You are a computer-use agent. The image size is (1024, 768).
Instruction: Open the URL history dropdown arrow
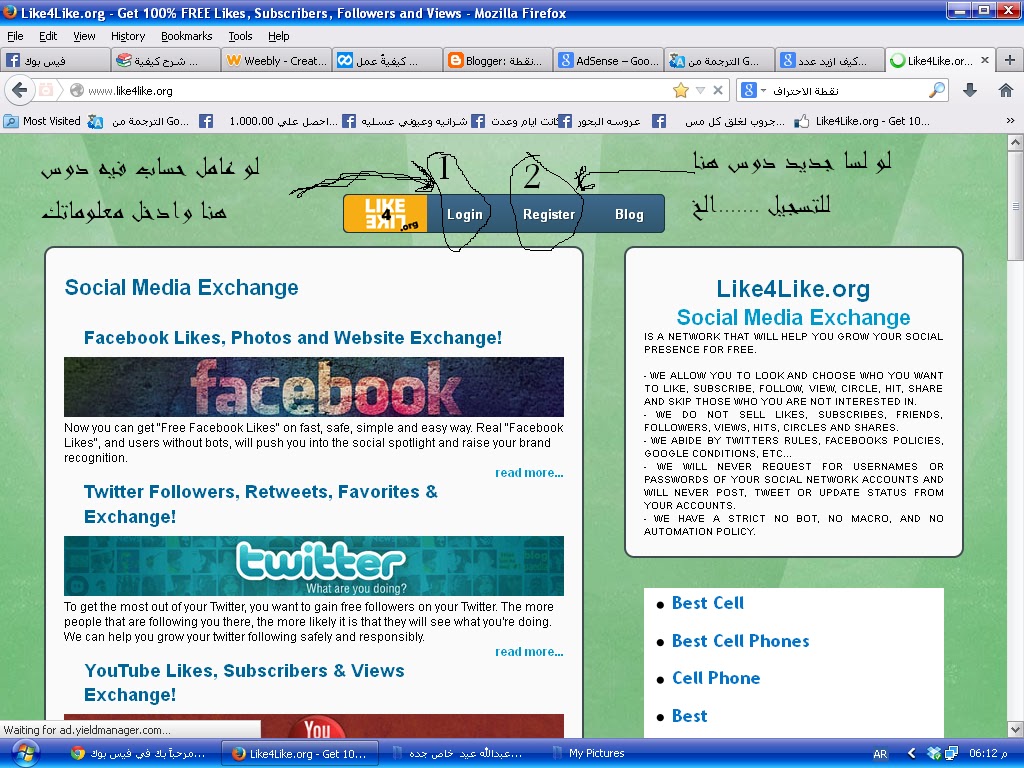700,90
